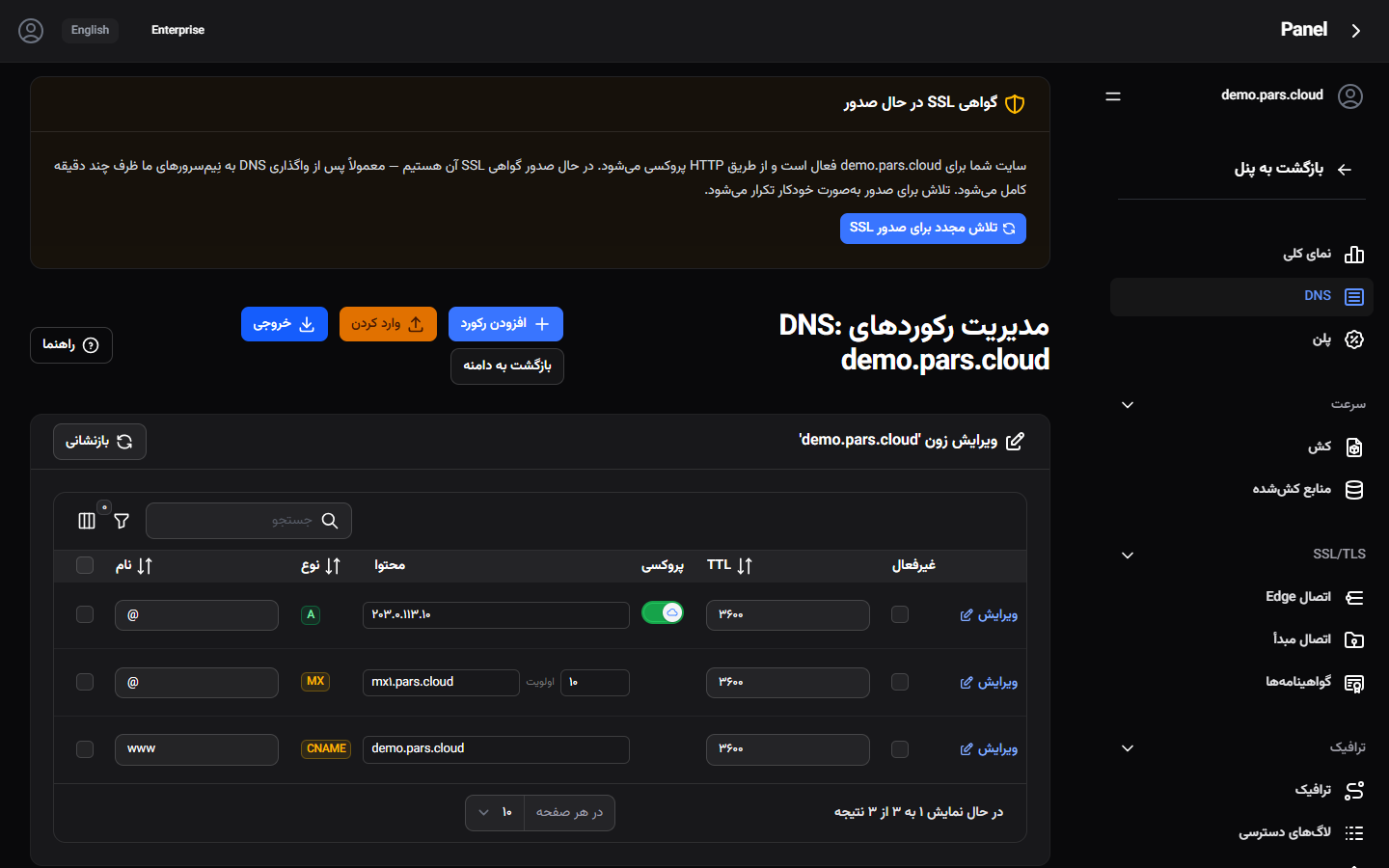The height and width of the screenshot is (868, 1389).
Task: Check غیرفعال disabled box for A record
Action: click(x=900, y=614)
